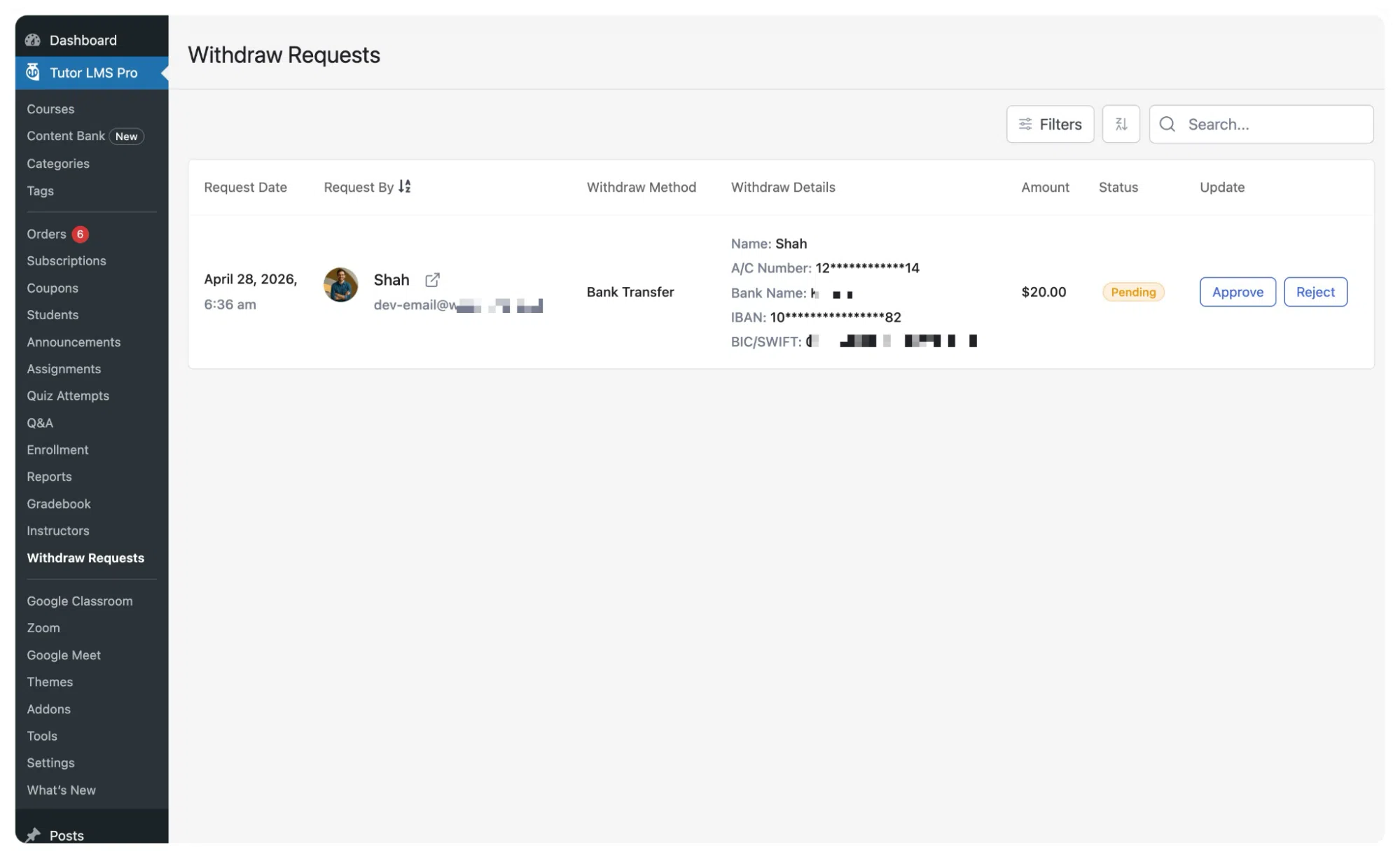Click the dev-email address text
This screenshot has width=1400, height=859.
pyautogui.click(x=458, y=305)
